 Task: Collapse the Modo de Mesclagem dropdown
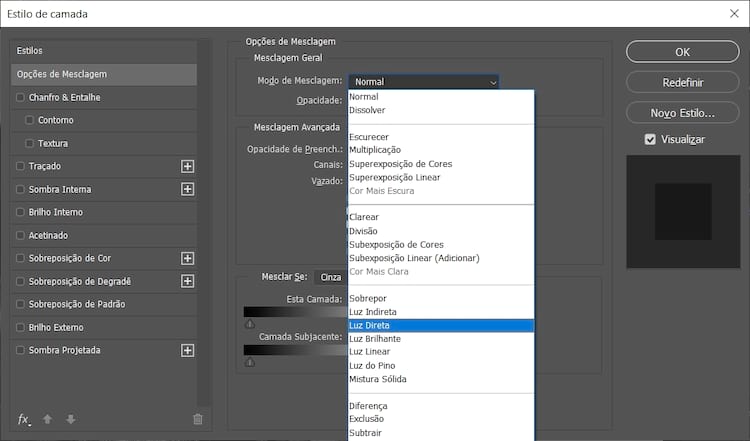pyautogui.click(x=424, y=82)
